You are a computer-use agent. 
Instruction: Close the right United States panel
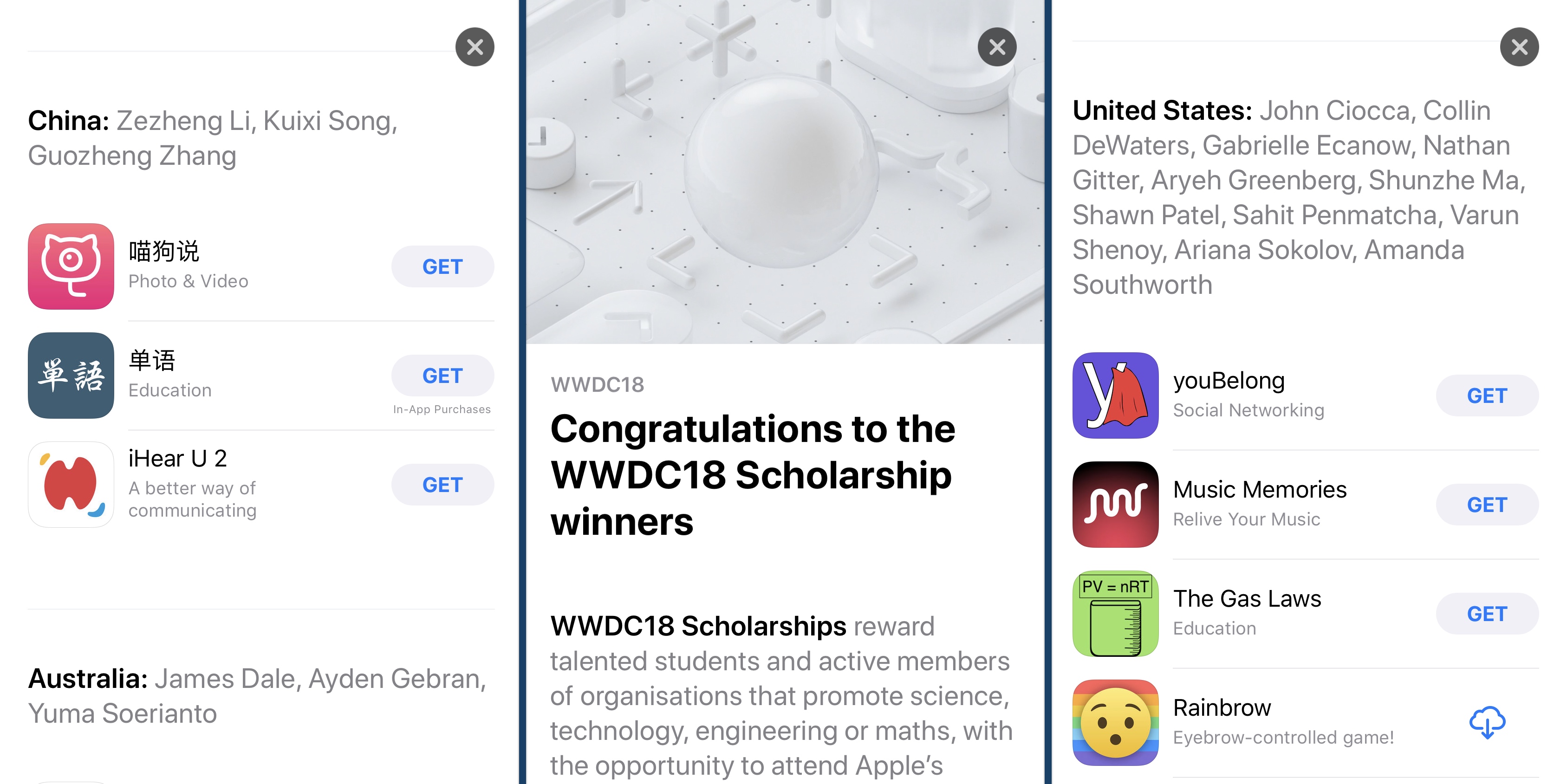(x=1517, y=46)
